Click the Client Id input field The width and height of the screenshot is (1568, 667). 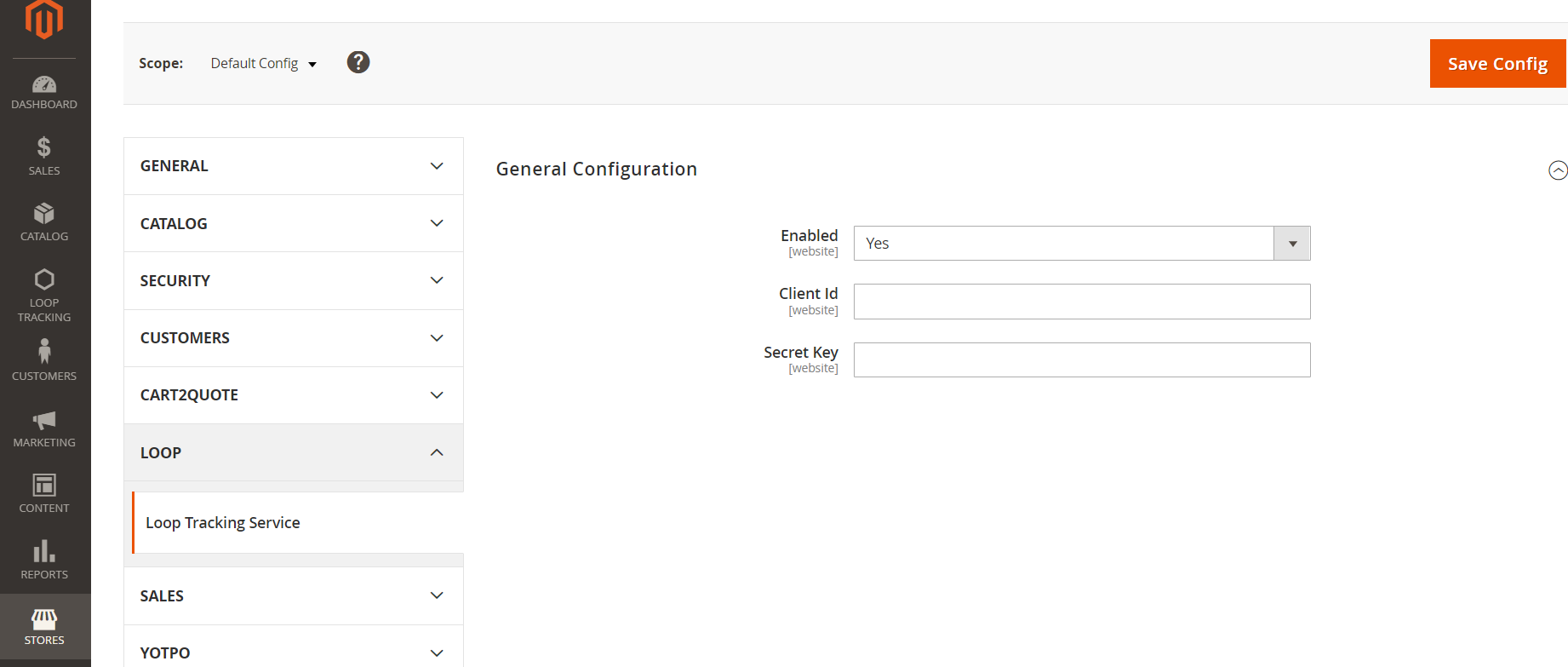tap(1082, 302)
